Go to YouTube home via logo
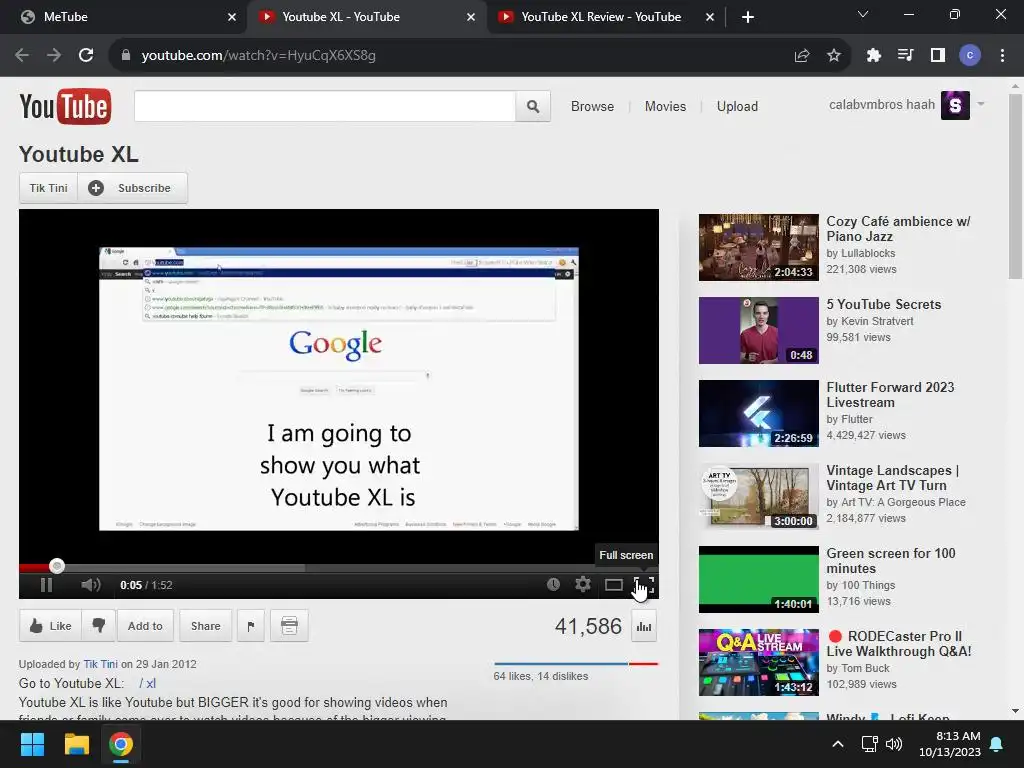The width and height of the screenshot is (1024, 768). click(x=65, y=106)
